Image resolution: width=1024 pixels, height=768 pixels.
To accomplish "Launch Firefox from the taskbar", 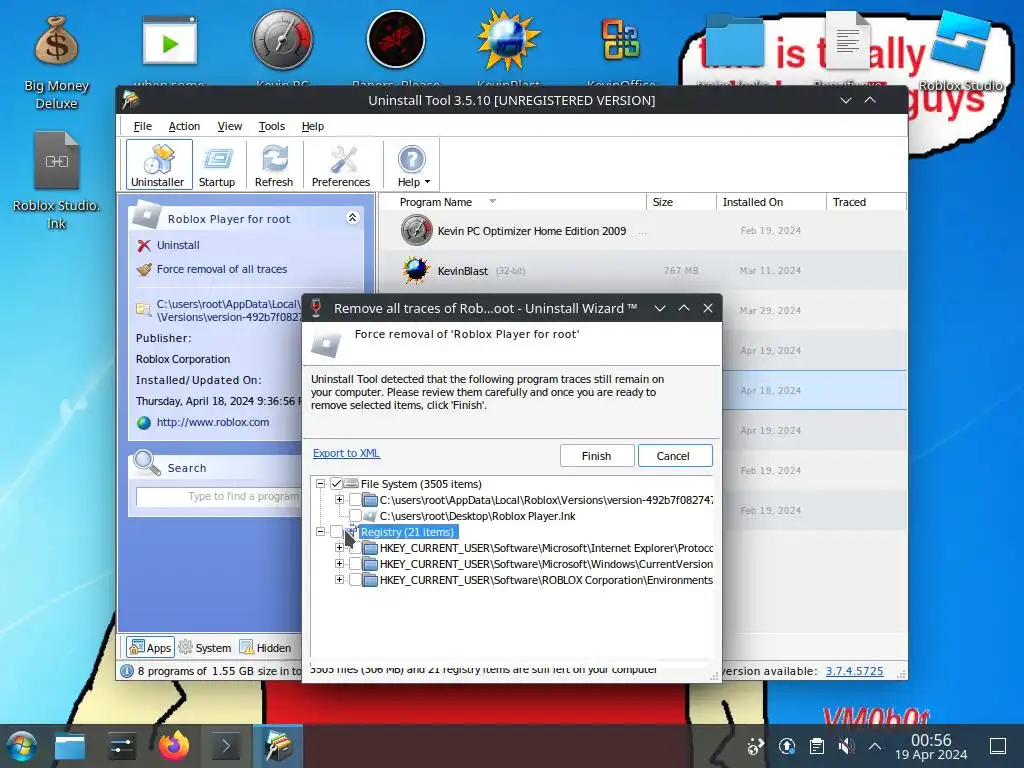I will pyautogui.click(x=174, y=746).
